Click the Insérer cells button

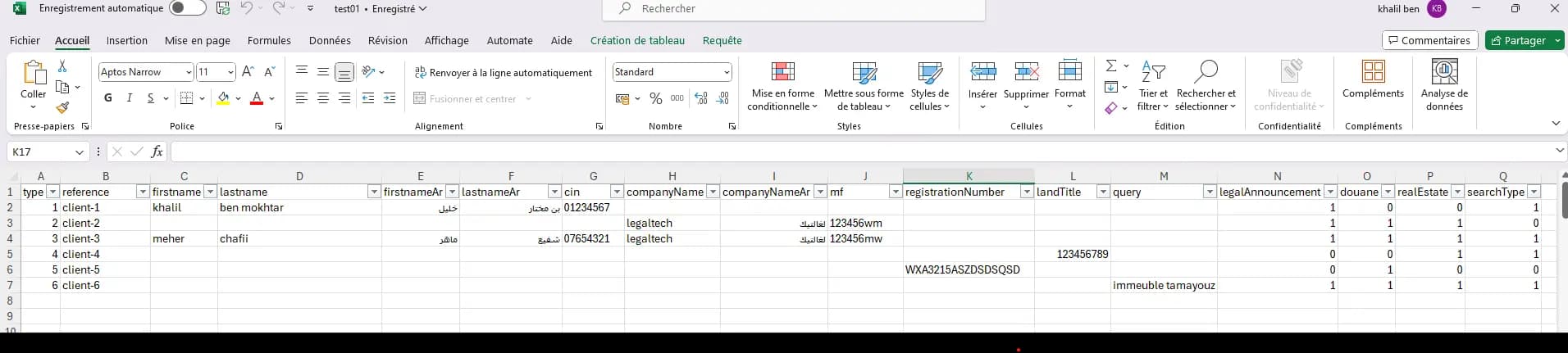coord(982,85)
